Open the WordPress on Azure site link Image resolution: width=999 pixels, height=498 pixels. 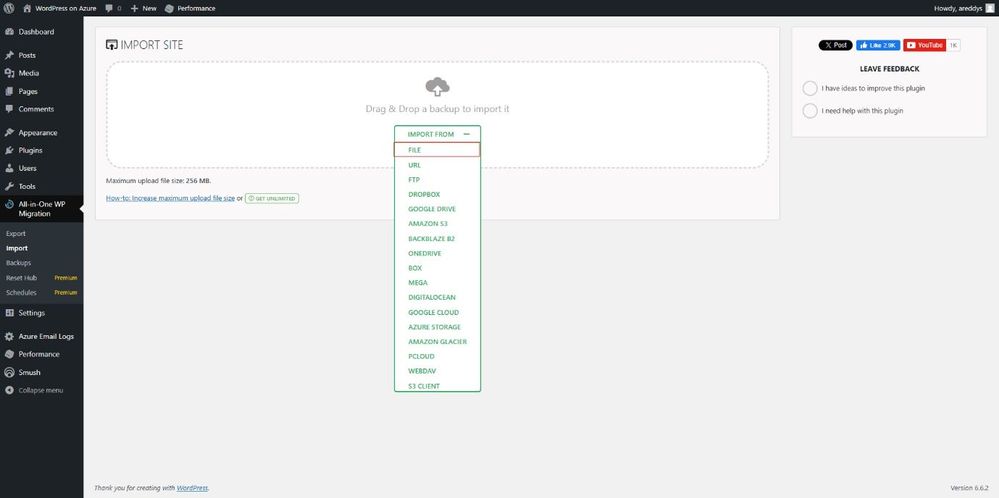coord(59,8)
